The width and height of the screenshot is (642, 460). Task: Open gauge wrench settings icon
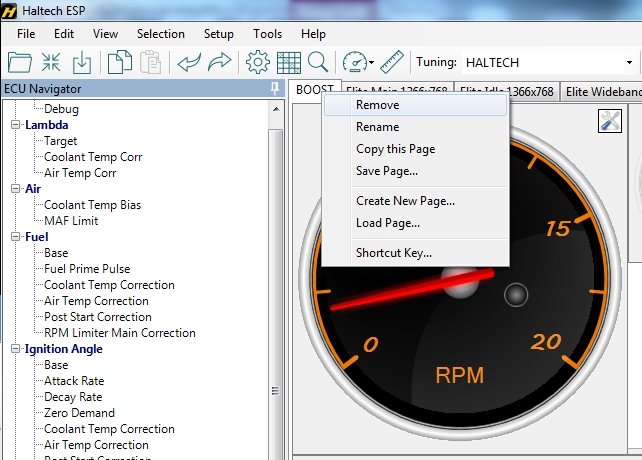coord(610,121)
